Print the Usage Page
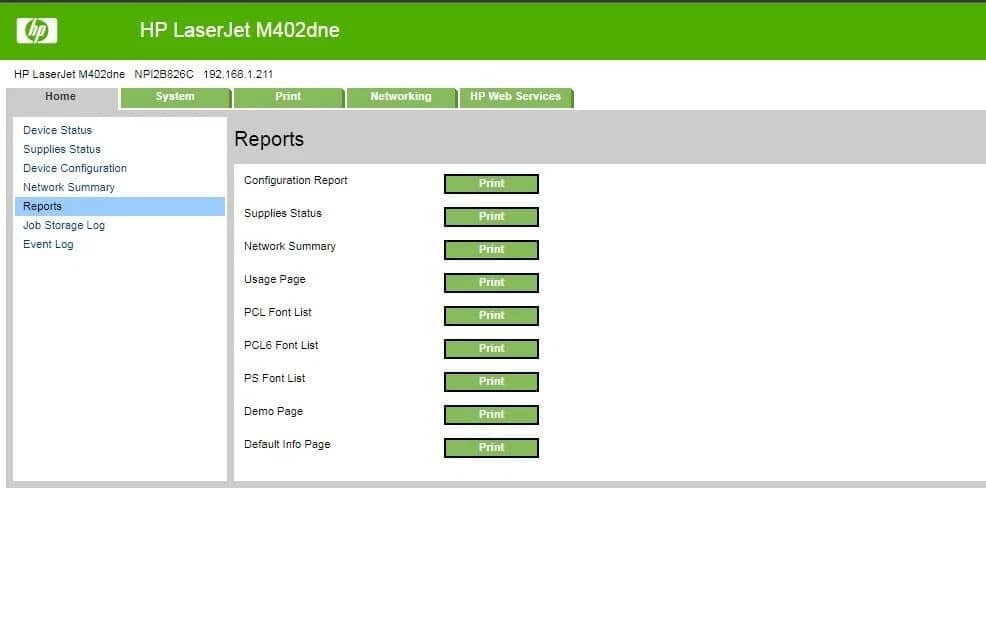986x617 pixels. (491, 282)
